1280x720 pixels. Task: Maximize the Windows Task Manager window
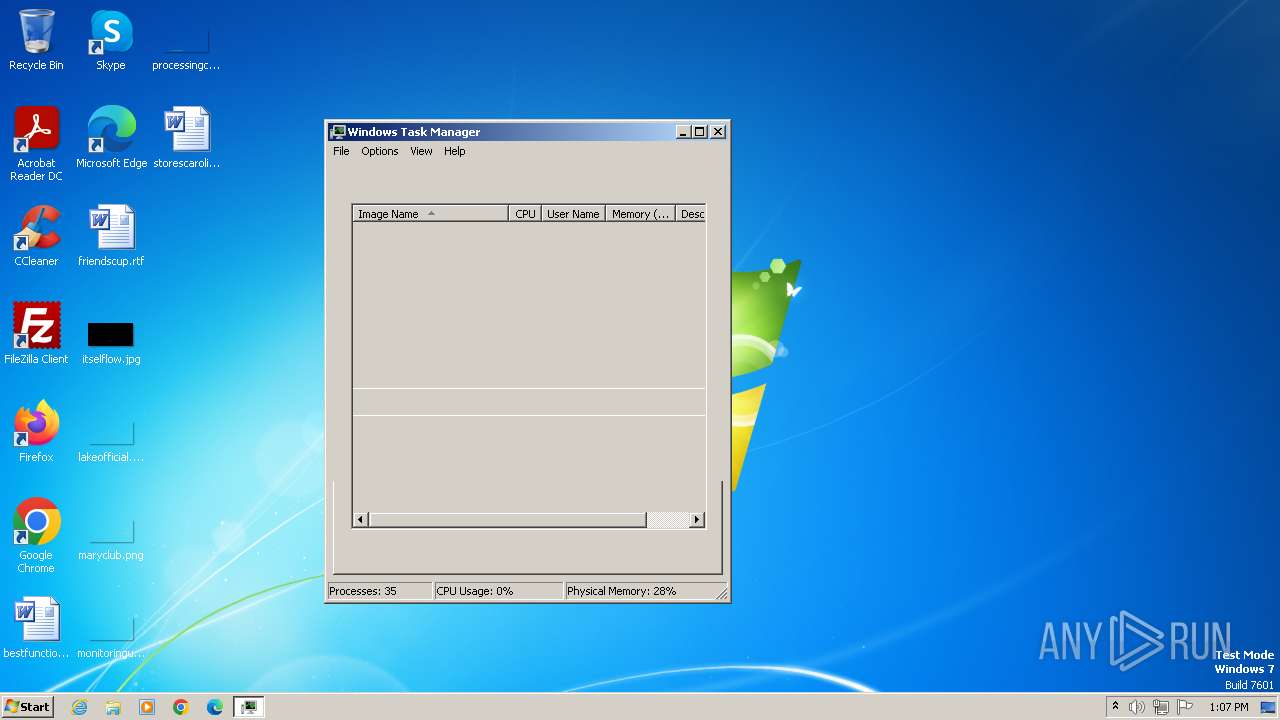click(700, 132)
